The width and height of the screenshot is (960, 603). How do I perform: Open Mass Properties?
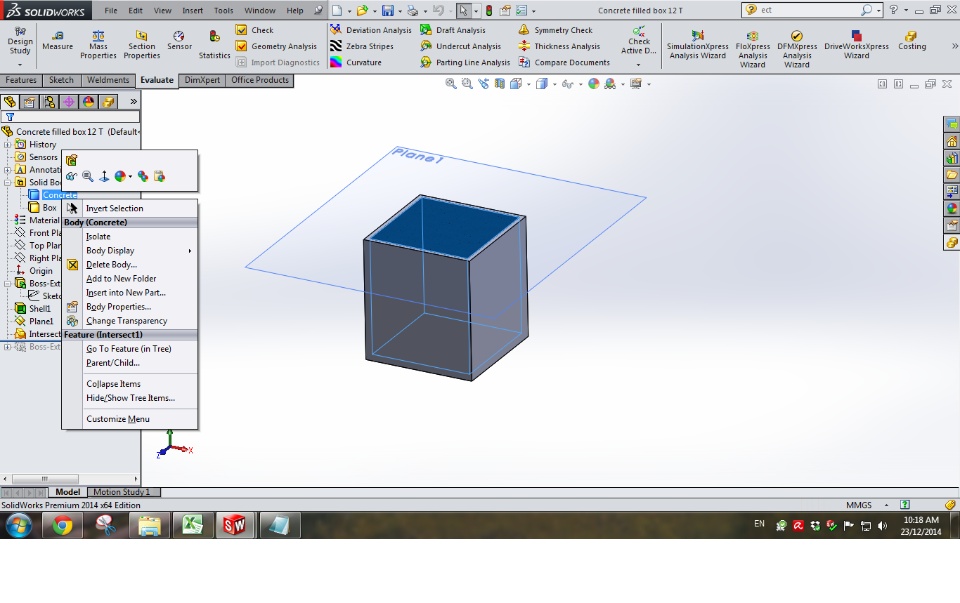98,45
